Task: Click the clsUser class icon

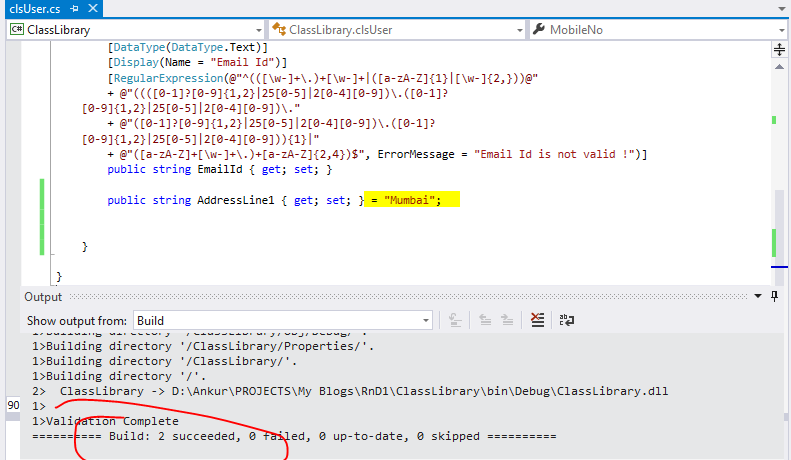Action: (x=279, y=29)
